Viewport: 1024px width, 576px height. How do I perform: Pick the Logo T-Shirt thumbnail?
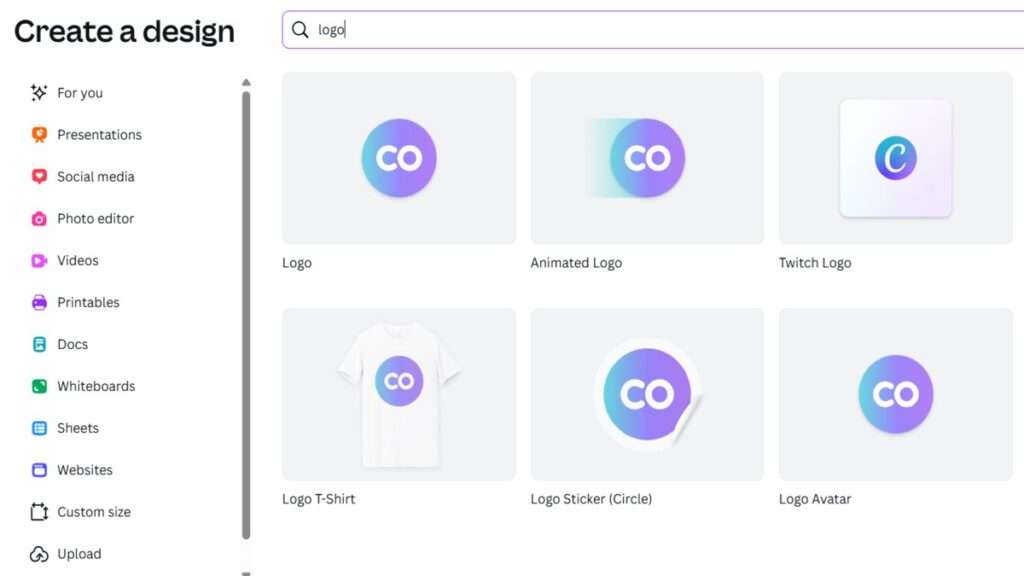pos(399,394)
